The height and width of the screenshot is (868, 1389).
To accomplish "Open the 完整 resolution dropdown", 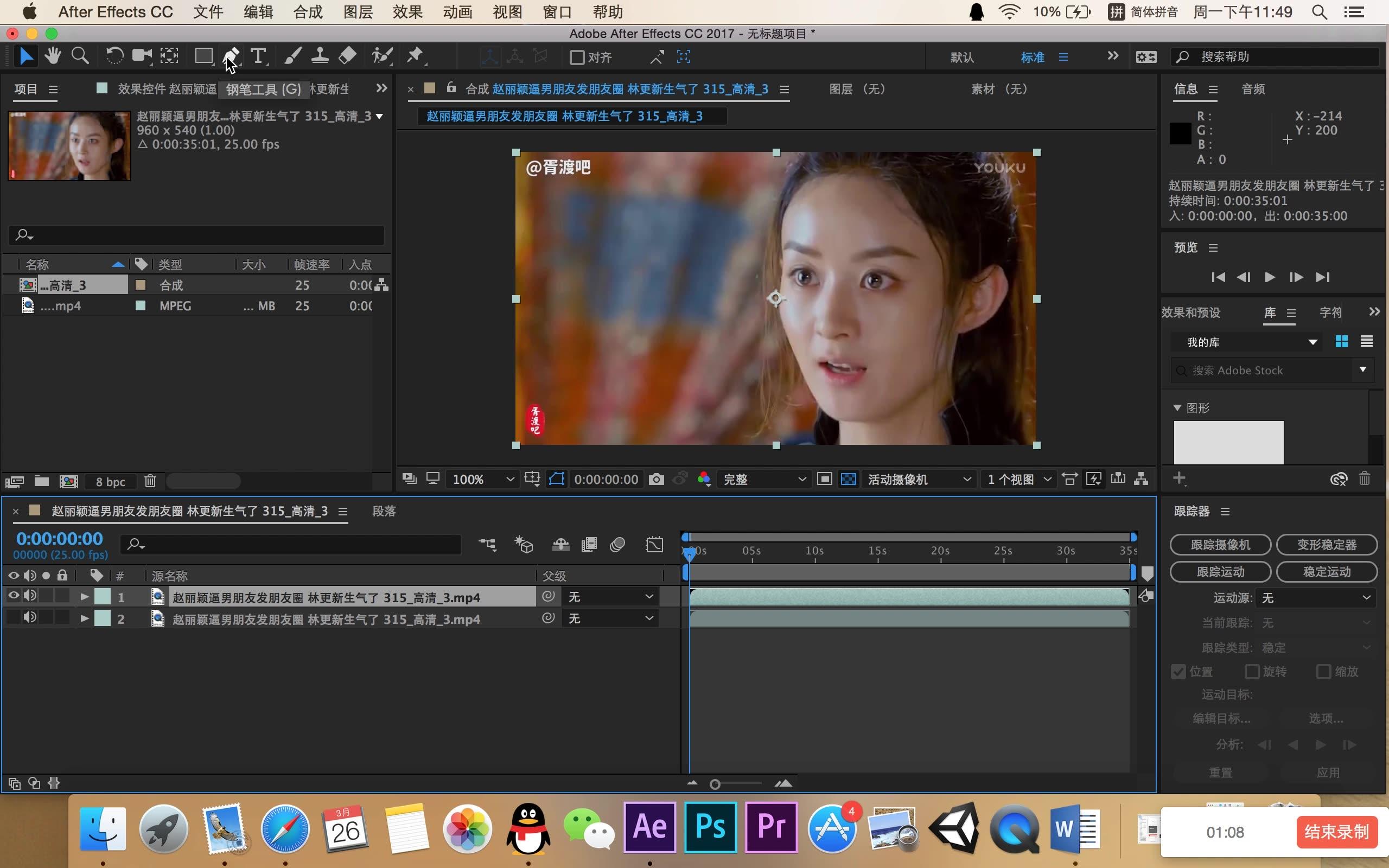I will [x=764, y=480].
